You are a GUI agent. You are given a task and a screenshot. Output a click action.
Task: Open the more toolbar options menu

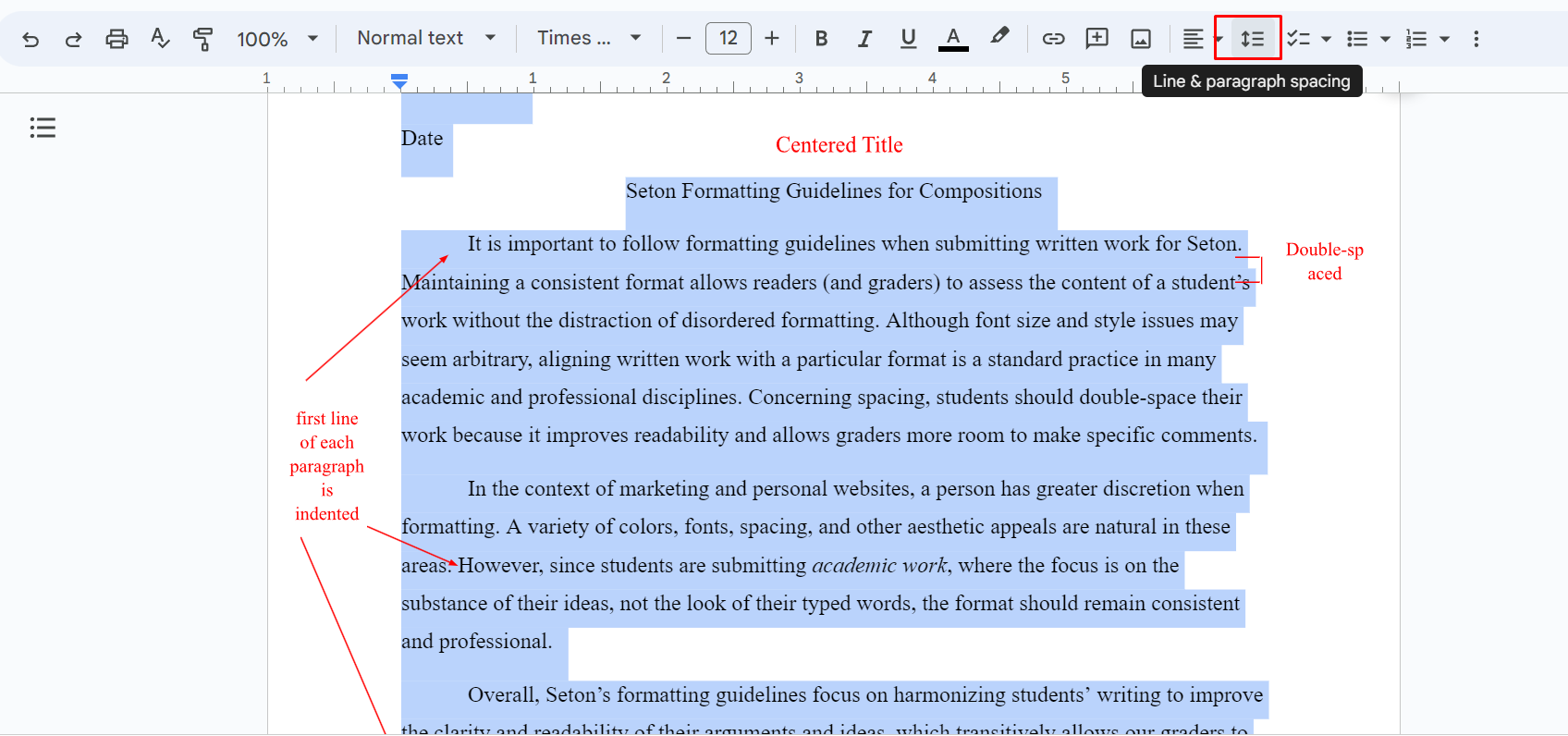[1476, 39]
